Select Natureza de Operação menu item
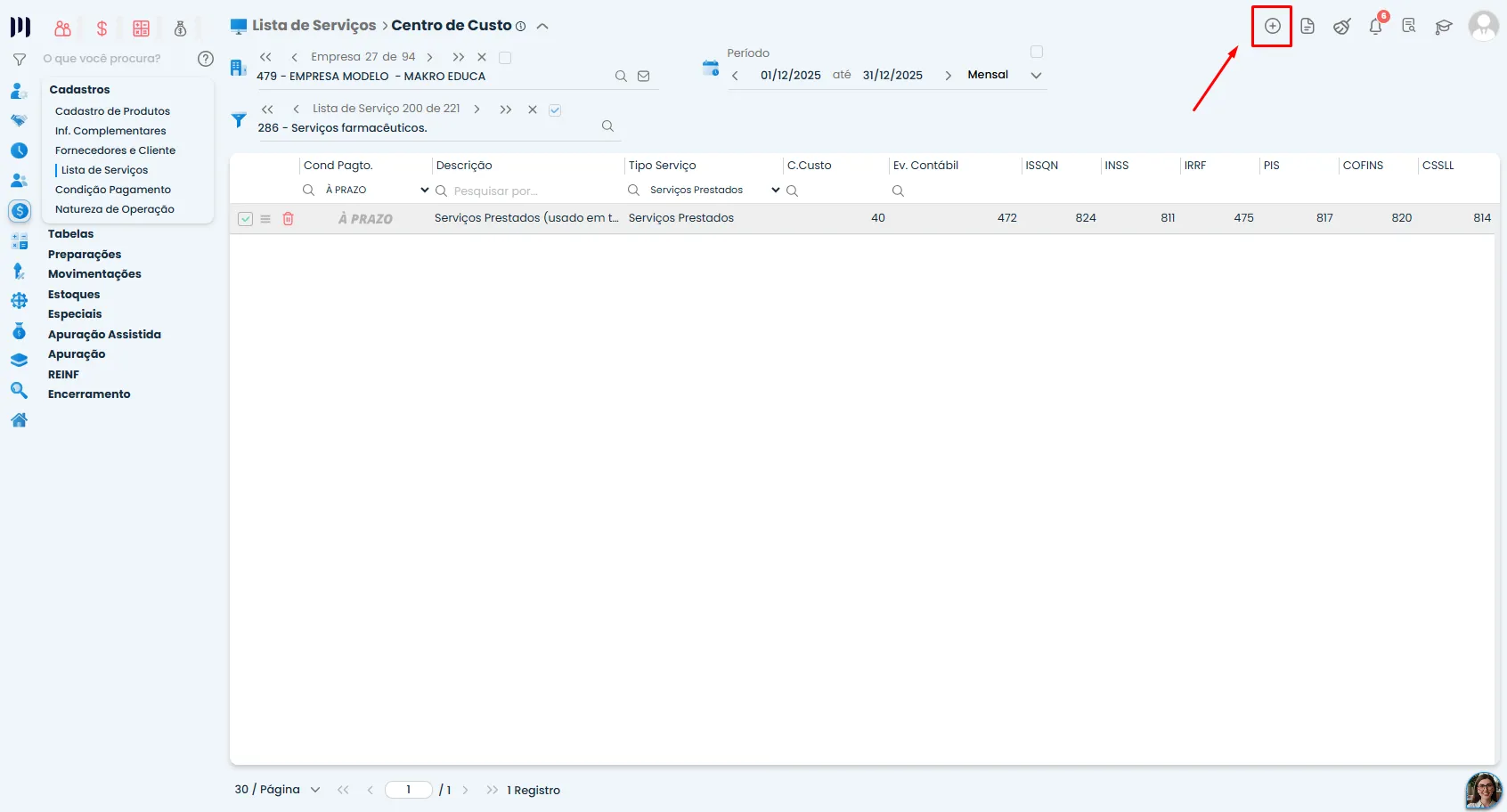The width and height of the screenshot is (1507, 812). click(115, 209)
